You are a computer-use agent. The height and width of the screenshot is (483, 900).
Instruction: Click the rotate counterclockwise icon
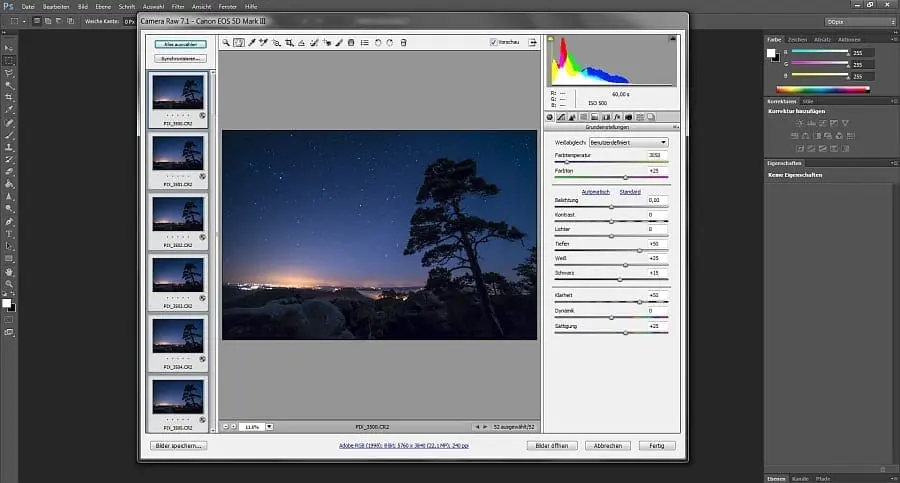point(378,42)
